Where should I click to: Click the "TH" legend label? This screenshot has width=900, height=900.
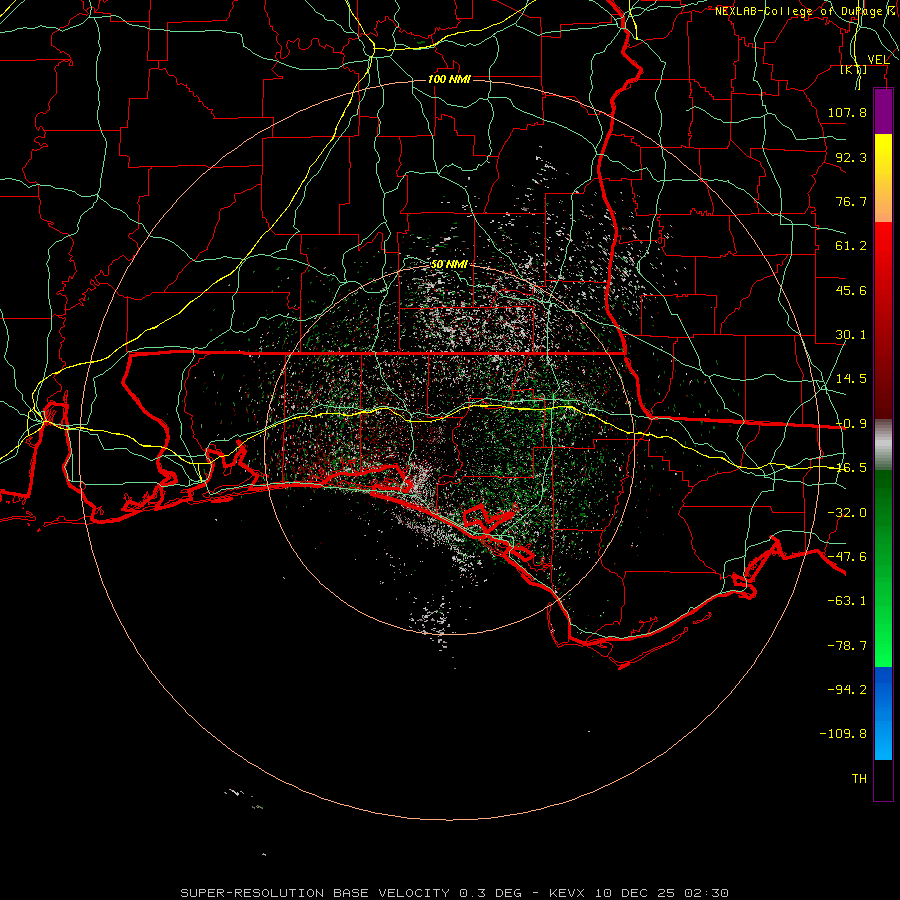pyautogui.click(x=859, y=779)
